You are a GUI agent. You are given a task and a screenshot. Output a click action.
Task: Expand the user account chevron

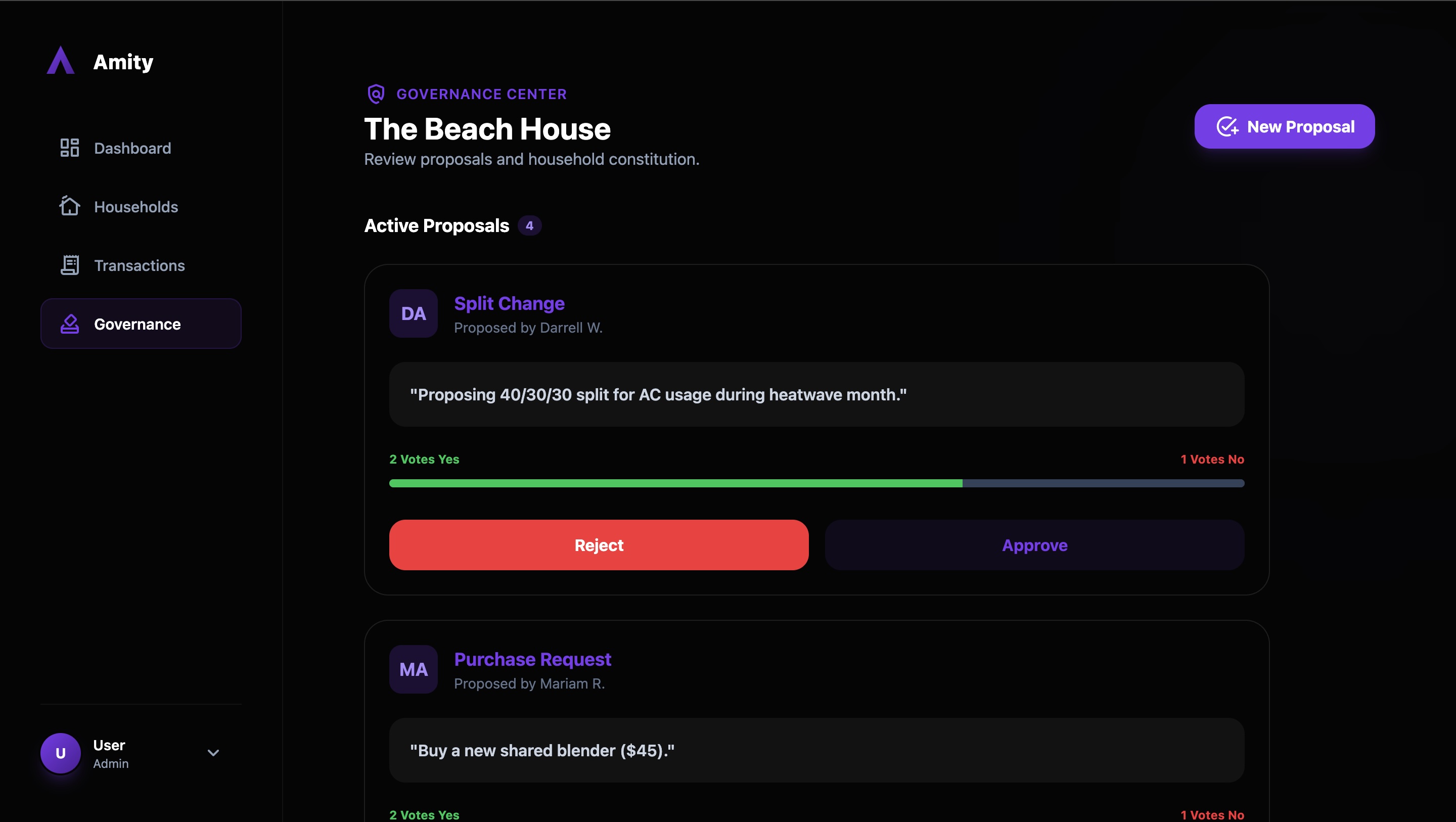tap(213, 753)
